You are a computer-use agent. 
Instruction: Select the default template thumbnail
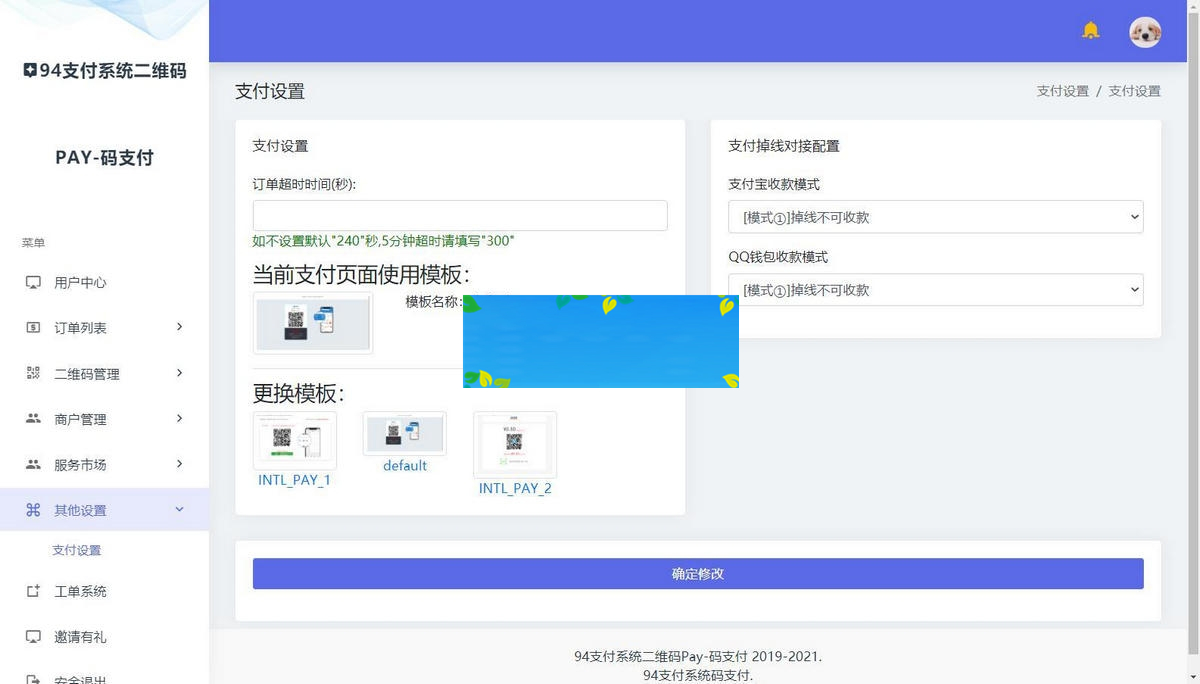(404, 433)
